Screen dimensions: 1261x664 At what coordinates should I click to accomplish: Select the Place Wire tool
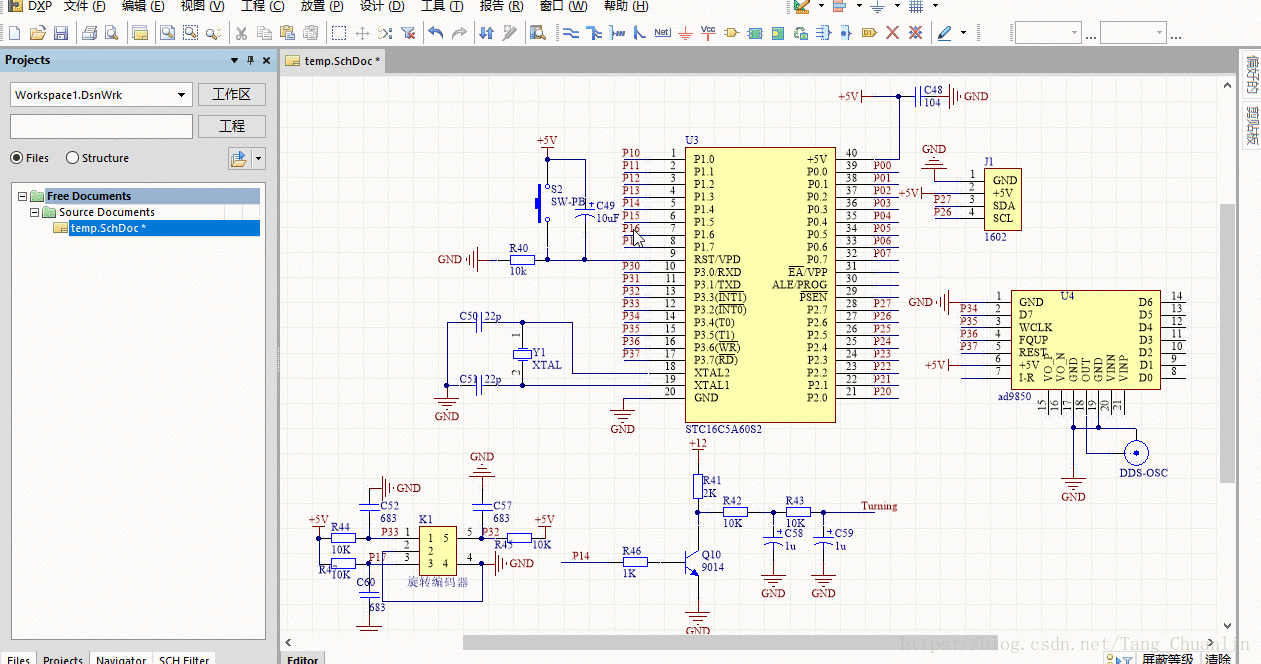pyautogui.click(x=571, y=33)
